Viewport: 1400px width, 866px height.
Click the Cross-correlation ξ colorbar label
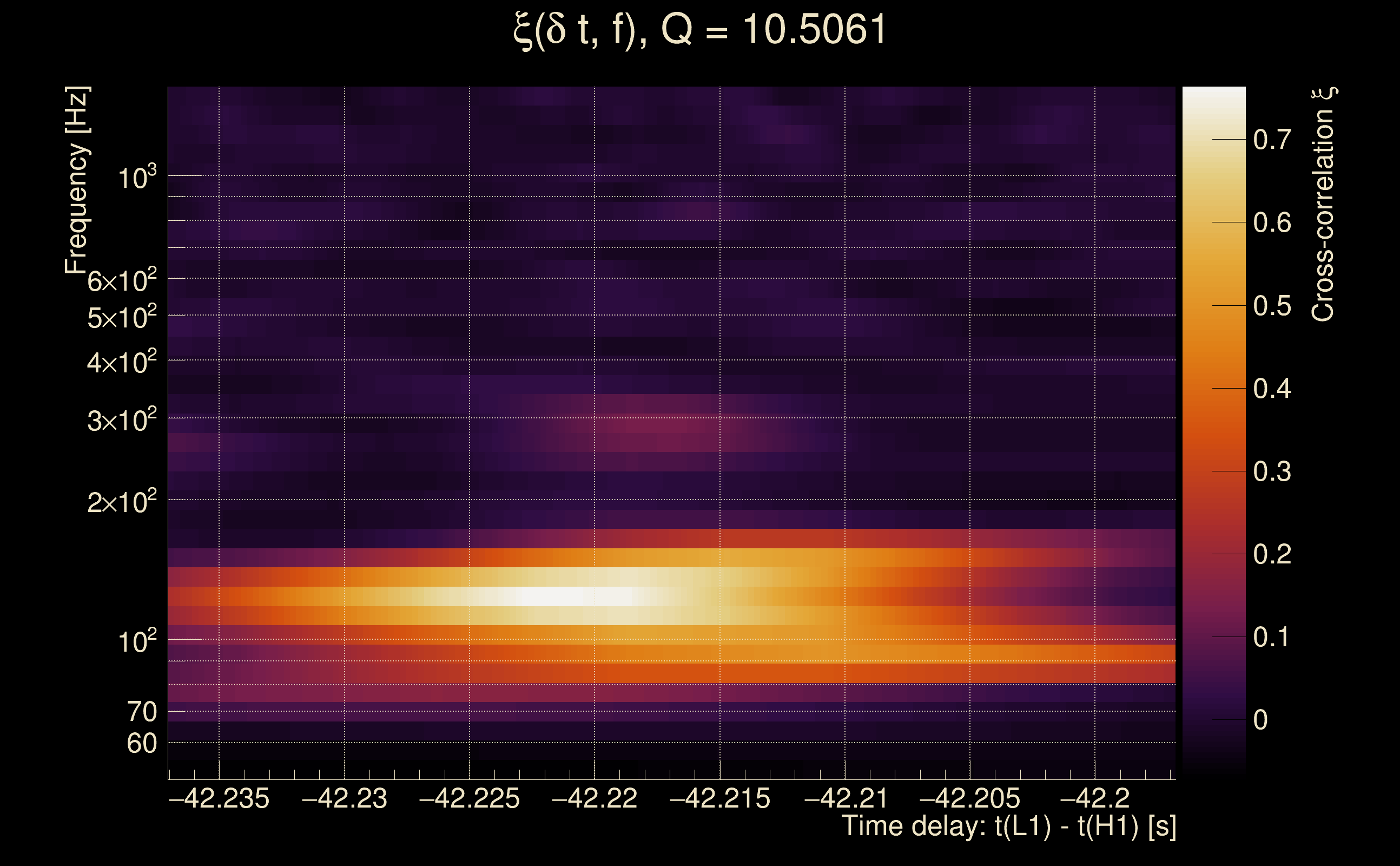1323,205
